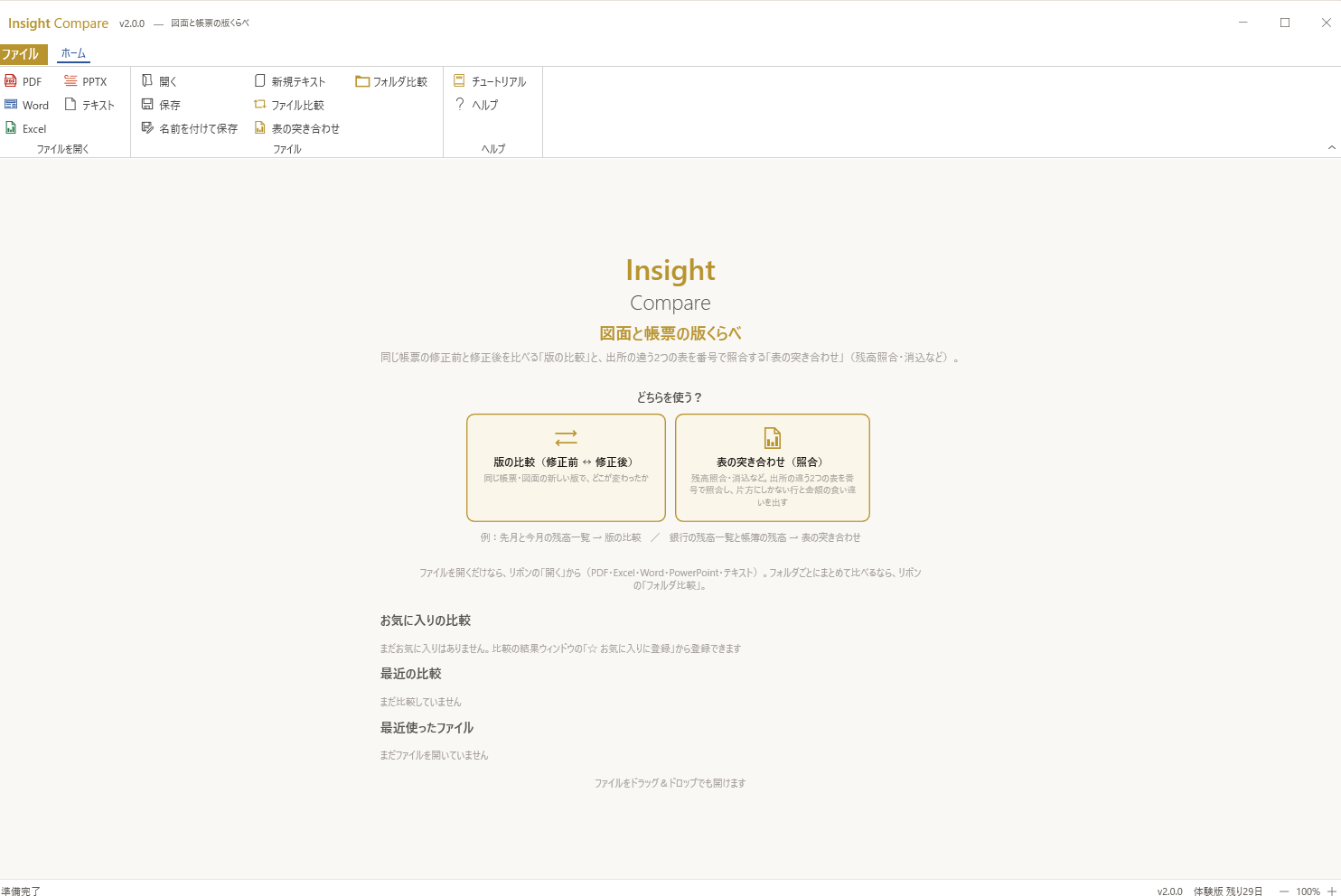Launch 表の突き合わせ from the ribbon
Viewport: 1341px width, 896px height.
[x=296, y=128]
